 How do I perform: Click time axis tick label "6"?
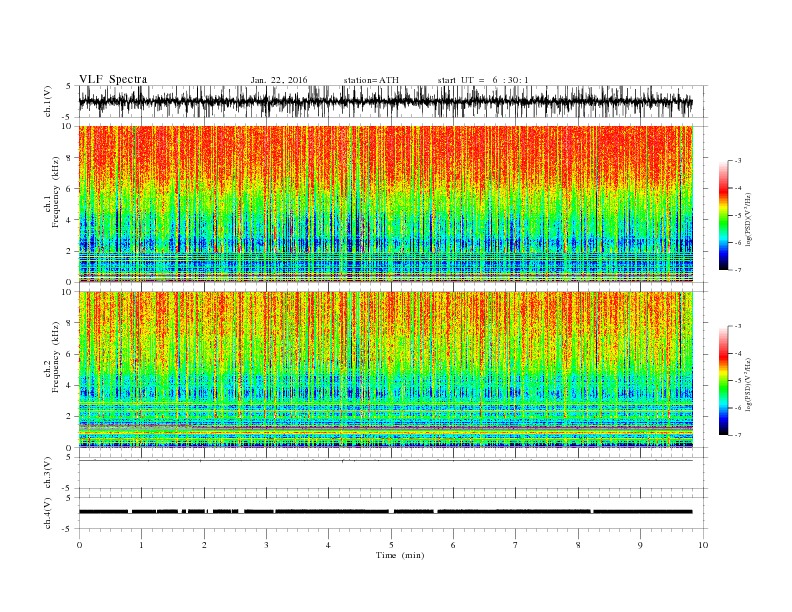453,545
